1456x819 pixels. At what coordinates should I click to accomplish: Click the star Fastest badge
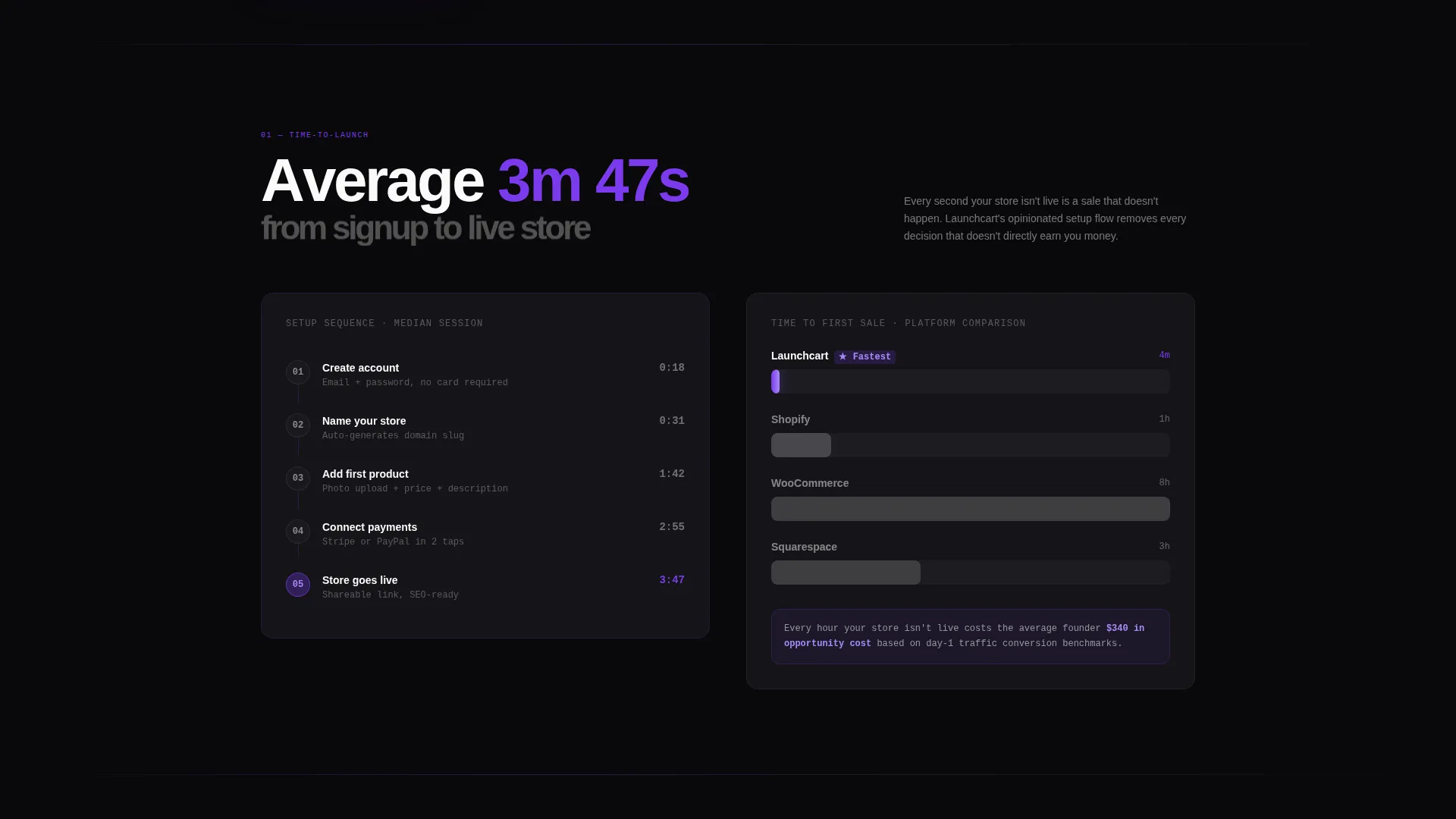pos(864,356)
